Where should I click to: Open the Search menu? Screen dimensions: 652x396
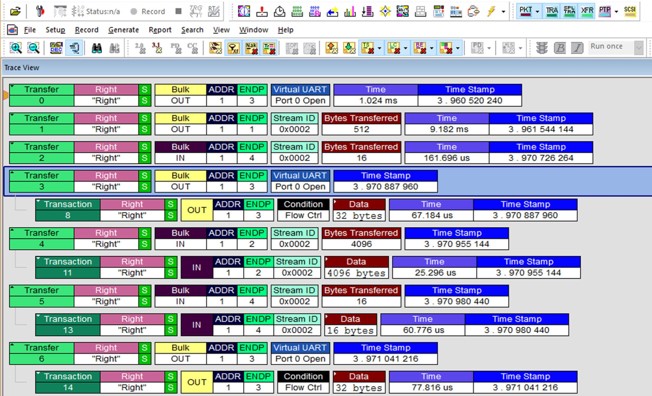click(x=192, y=30)
